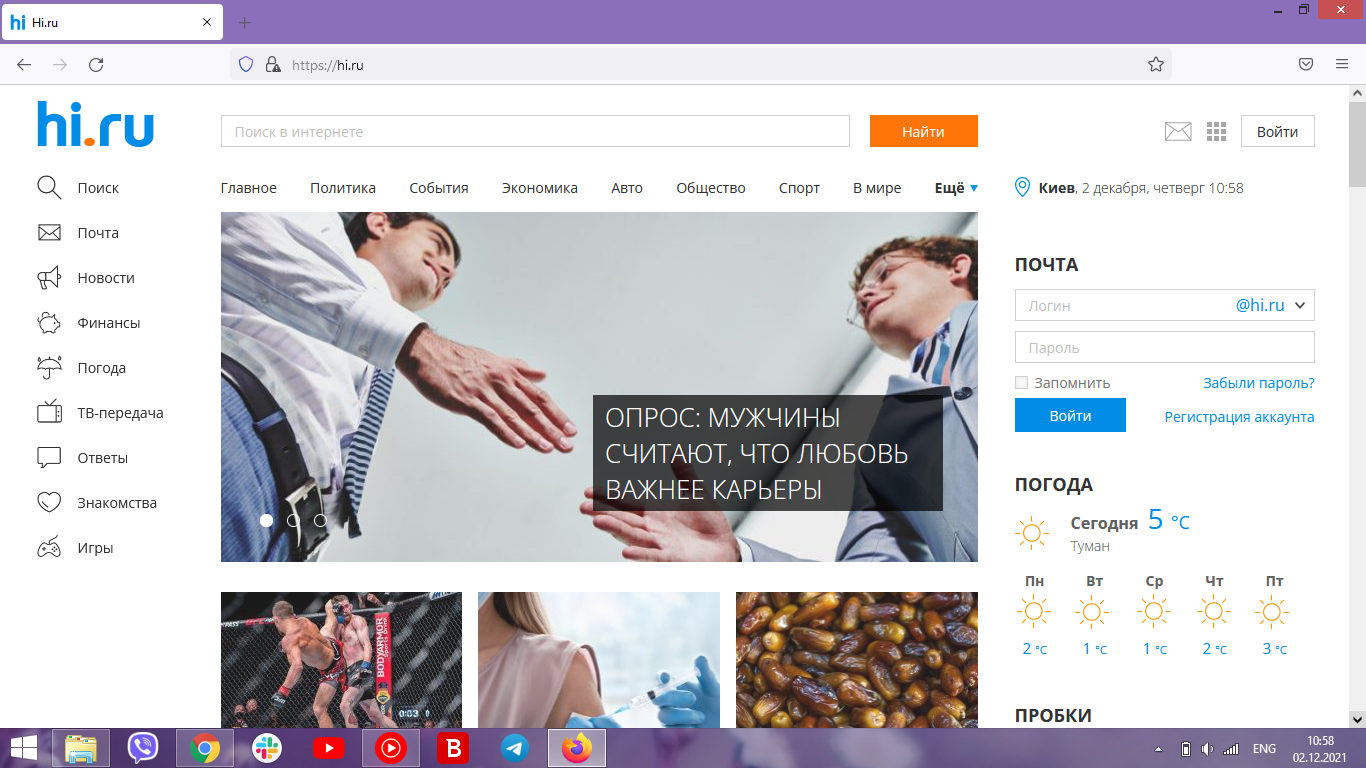Open the taskbar volume icon
This screenshot has height=768, width=1366.
pyautogui.click(x=1207, y=748)
